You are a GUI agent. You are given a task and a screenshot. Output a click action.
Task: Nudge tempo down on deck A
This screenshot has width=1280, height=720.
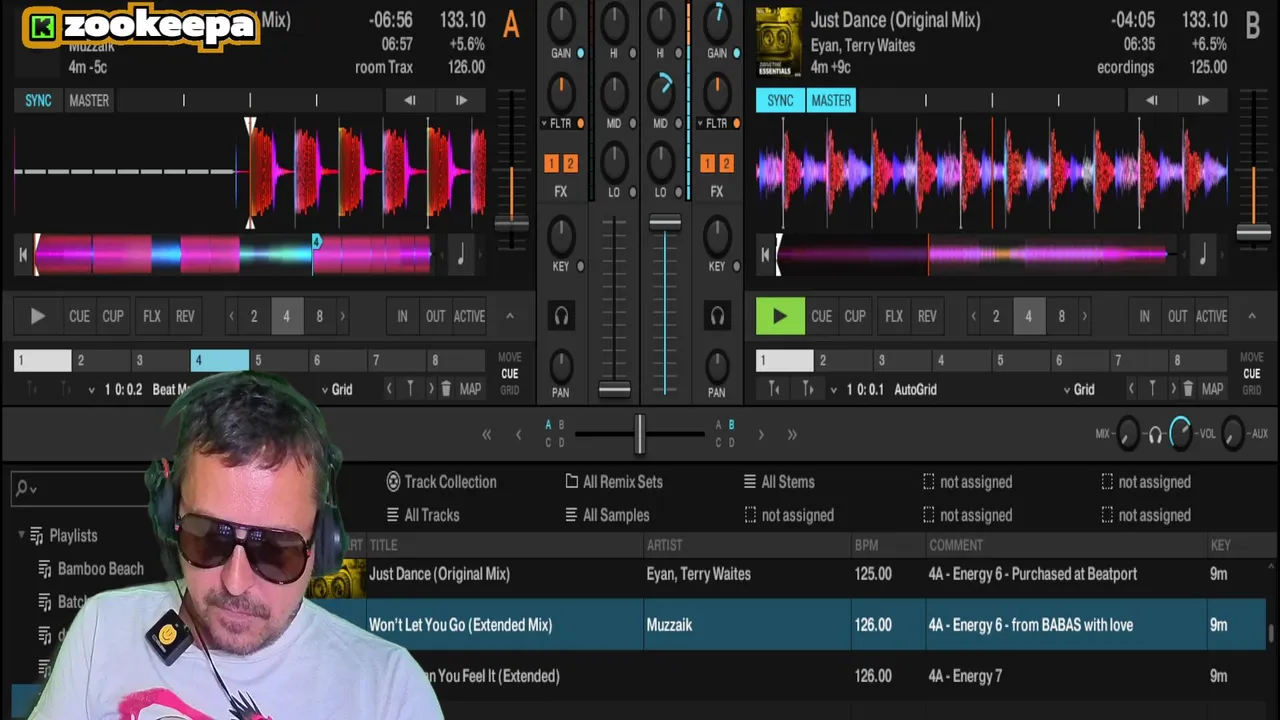[x=409, y=100]
